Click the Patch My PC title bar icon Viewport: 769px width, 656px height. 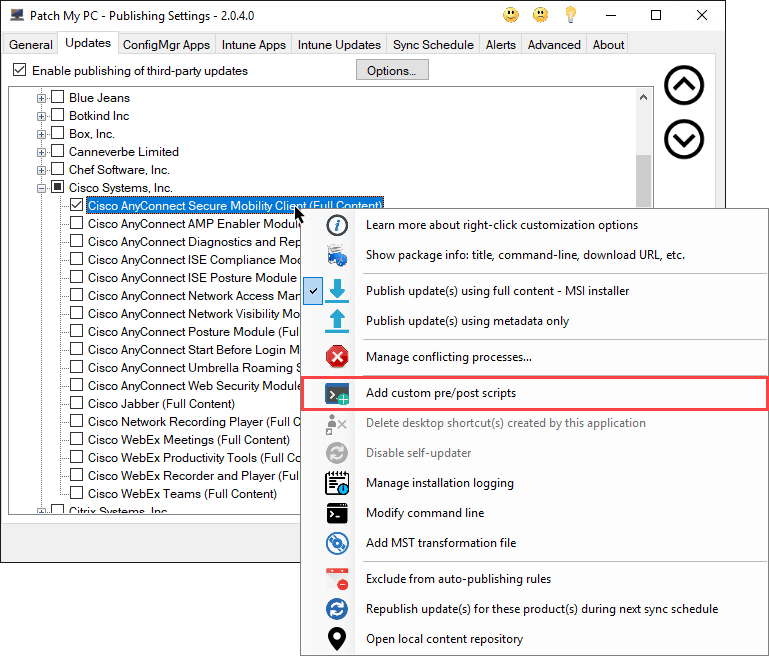[x=17, y=15]
